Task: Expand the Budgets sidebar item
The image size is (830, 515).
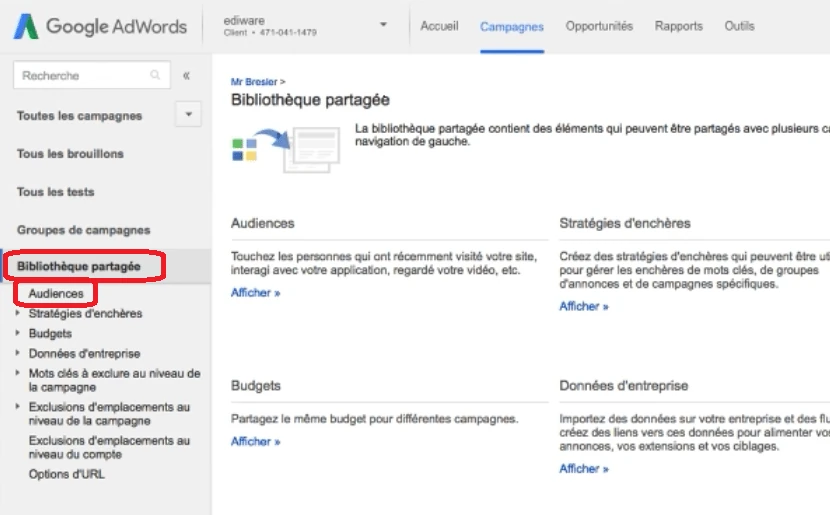Action: (19, 333)
